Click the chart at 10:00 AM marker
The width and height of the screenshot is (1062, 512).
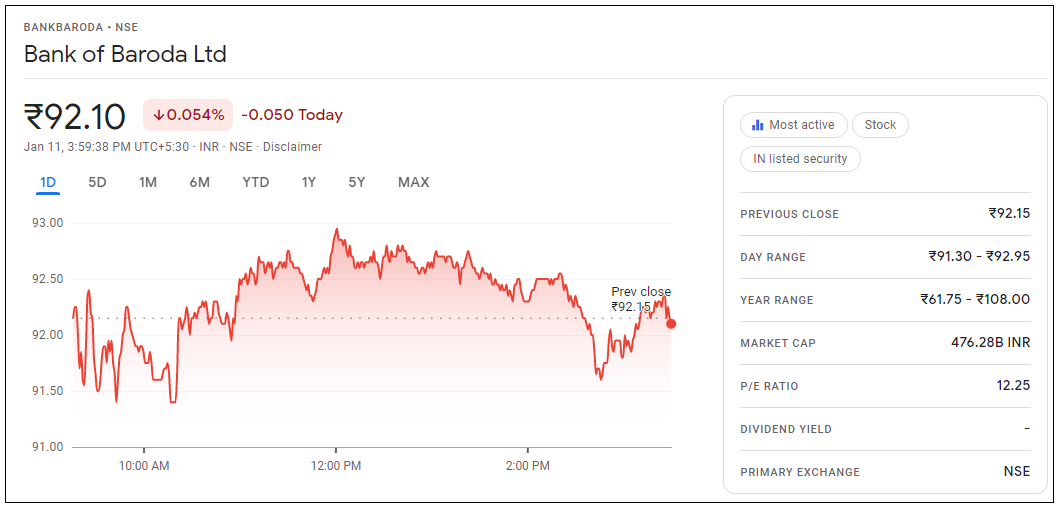coord(144,466)
